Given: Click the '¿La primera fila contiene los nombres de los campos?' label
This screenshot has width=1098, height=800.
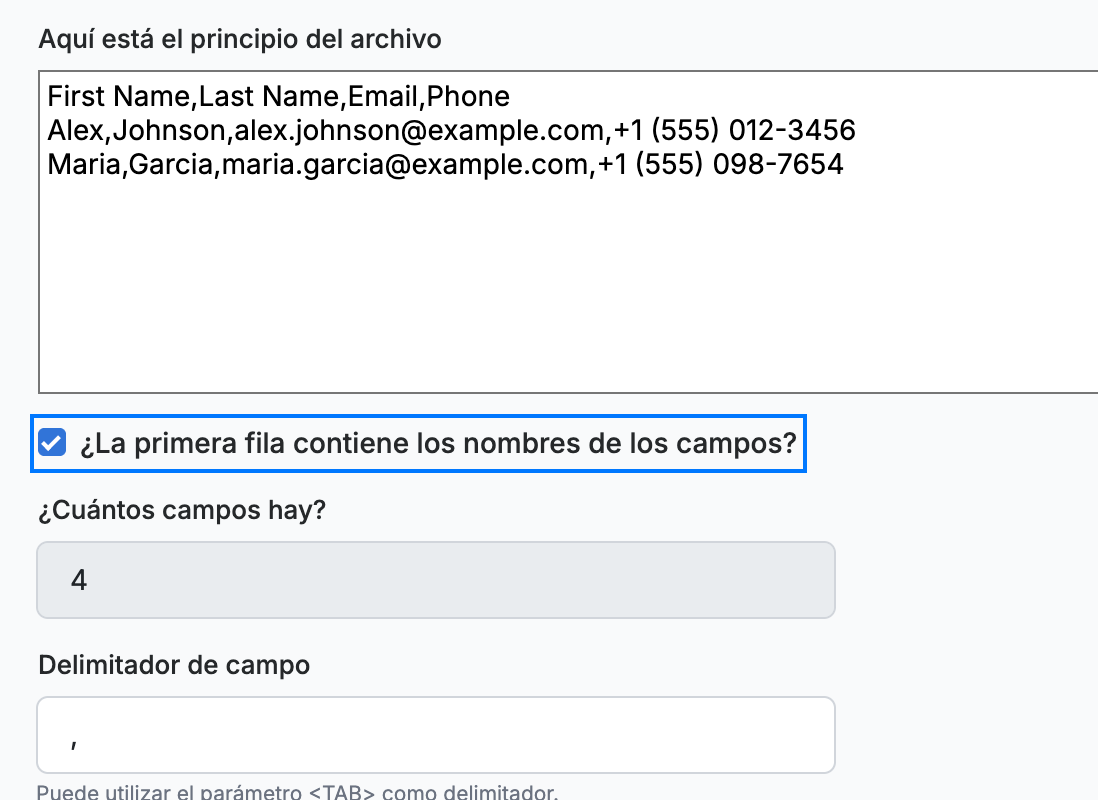Looking at the screenshot, I should pyautogui.click(x=438, y=443).
